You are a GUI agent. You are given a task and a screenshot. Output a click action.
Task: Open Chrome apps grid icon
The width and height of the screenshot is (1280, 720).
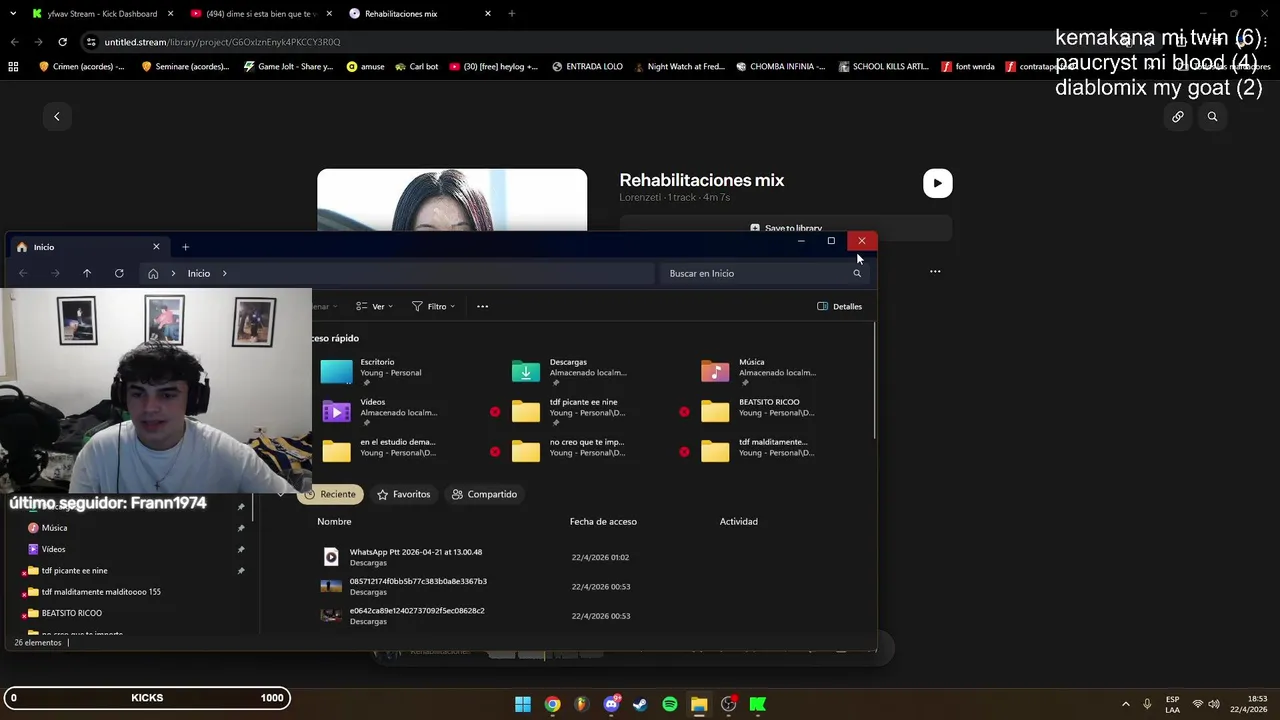tap(13, 67)
